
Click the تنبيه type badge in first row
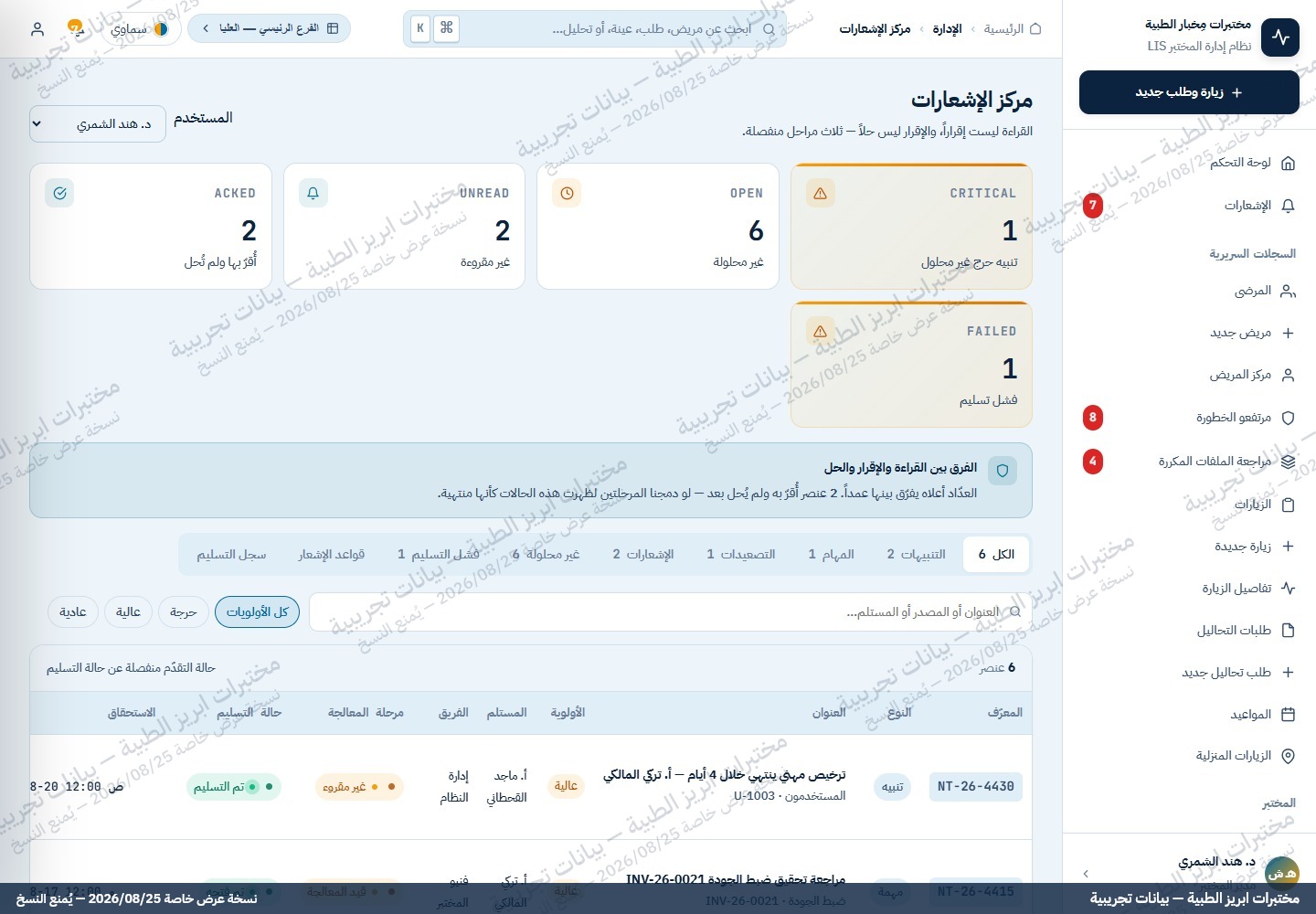[x=892, y=787]
